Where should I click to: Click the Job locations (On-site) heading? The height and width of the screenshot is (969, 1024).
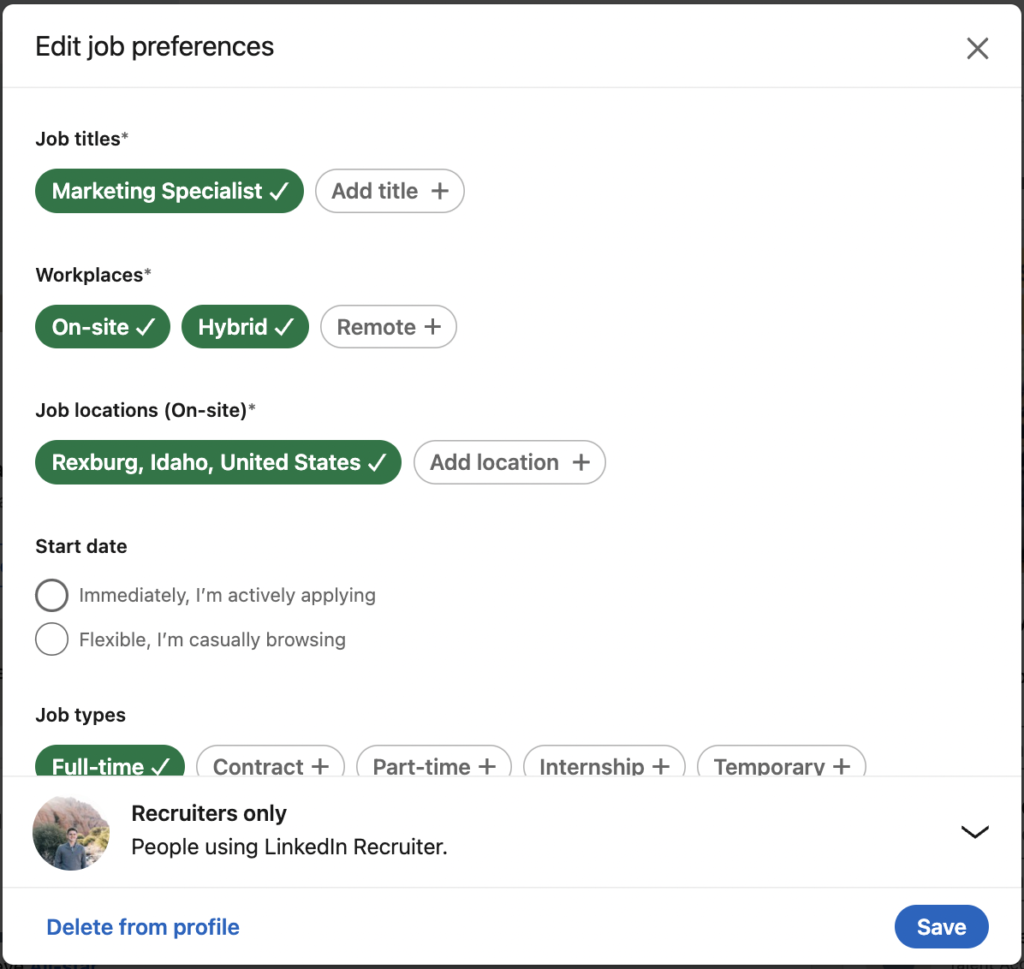pos(145,410)
